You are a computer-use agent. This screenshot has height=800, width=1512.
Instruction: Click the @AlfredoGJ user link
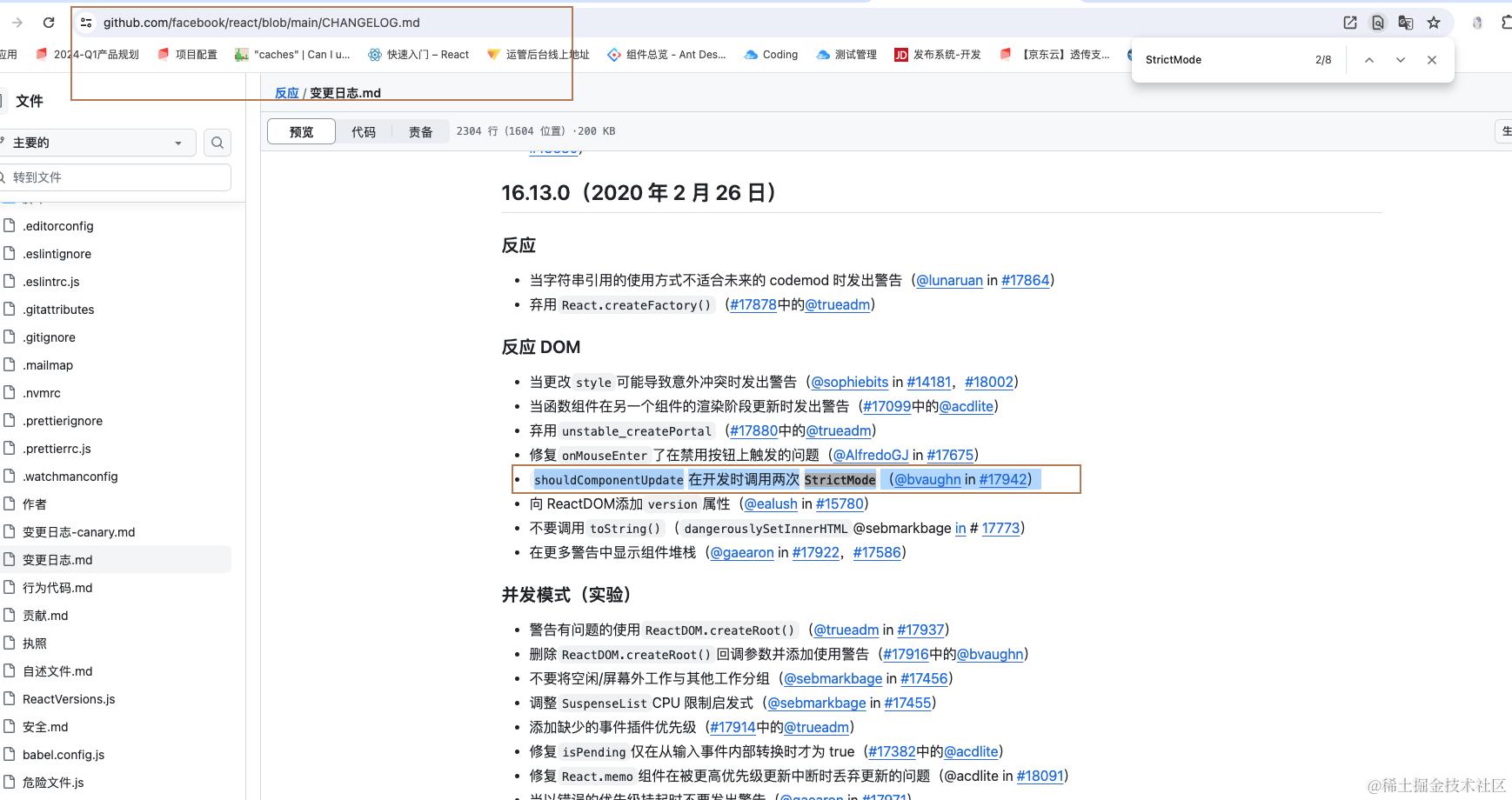[871, 455]
